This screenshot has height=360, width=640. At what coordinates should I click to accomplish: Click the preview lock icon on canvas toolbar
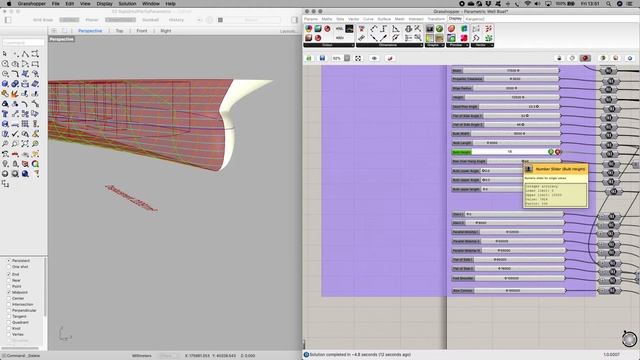tap(560, 58)
